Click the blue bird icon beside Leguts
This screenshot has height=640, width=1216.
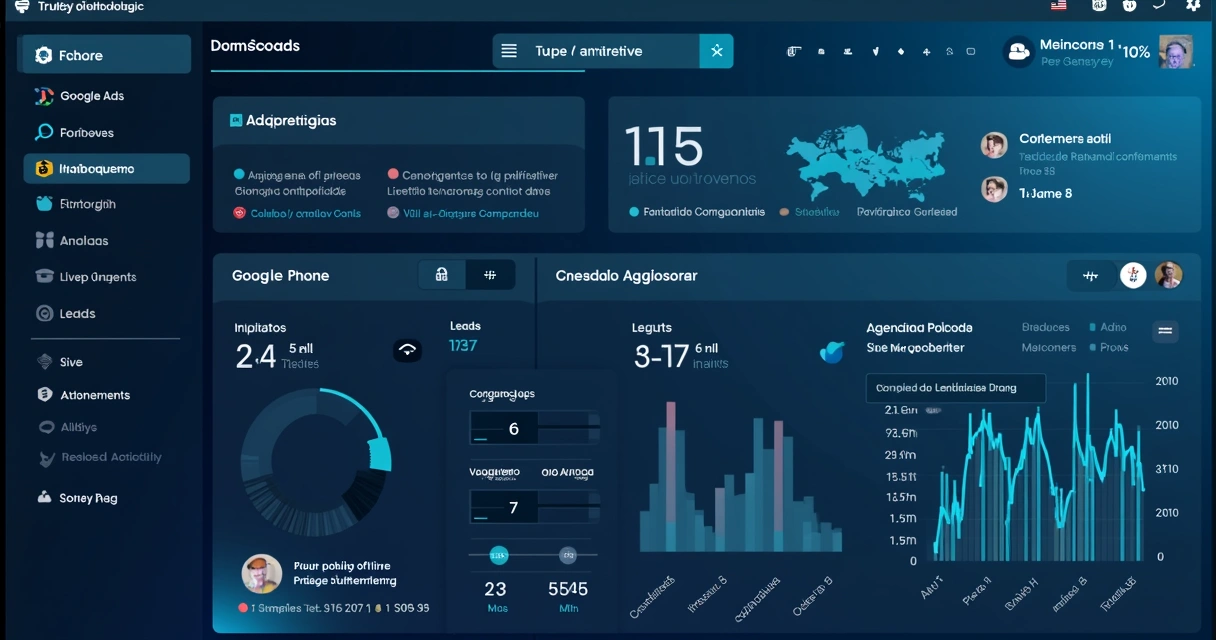click(x=831, y=350)
